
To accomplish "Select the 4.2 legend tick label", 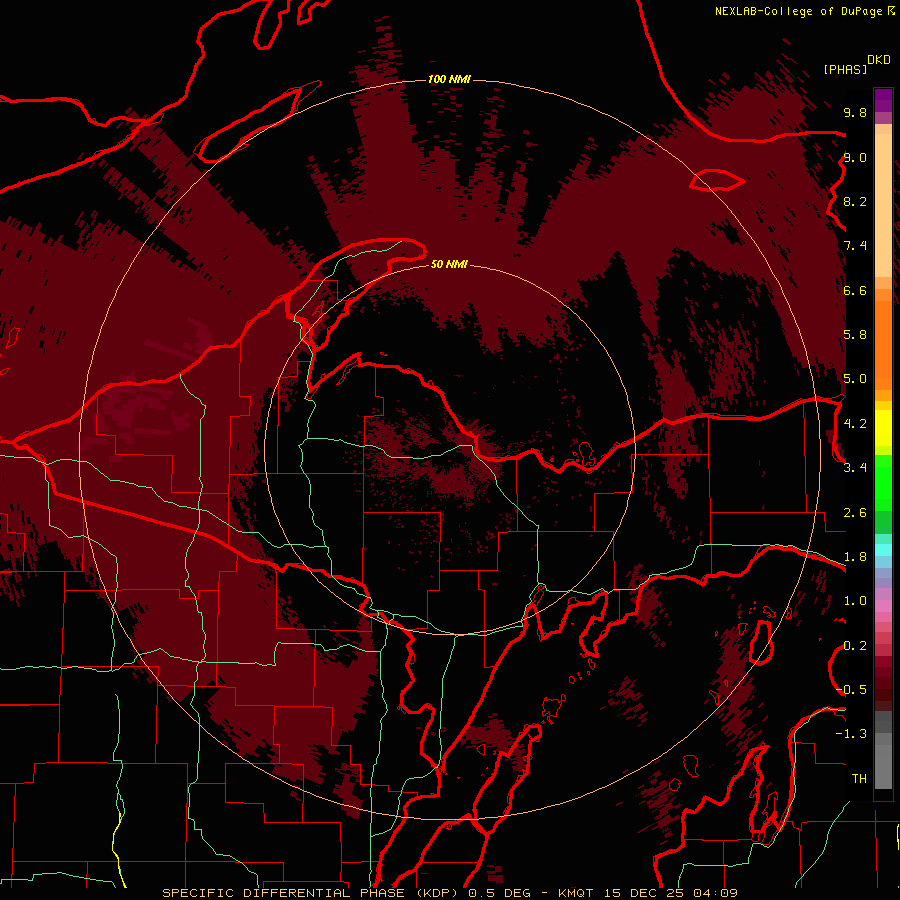I will coord(855,424).
